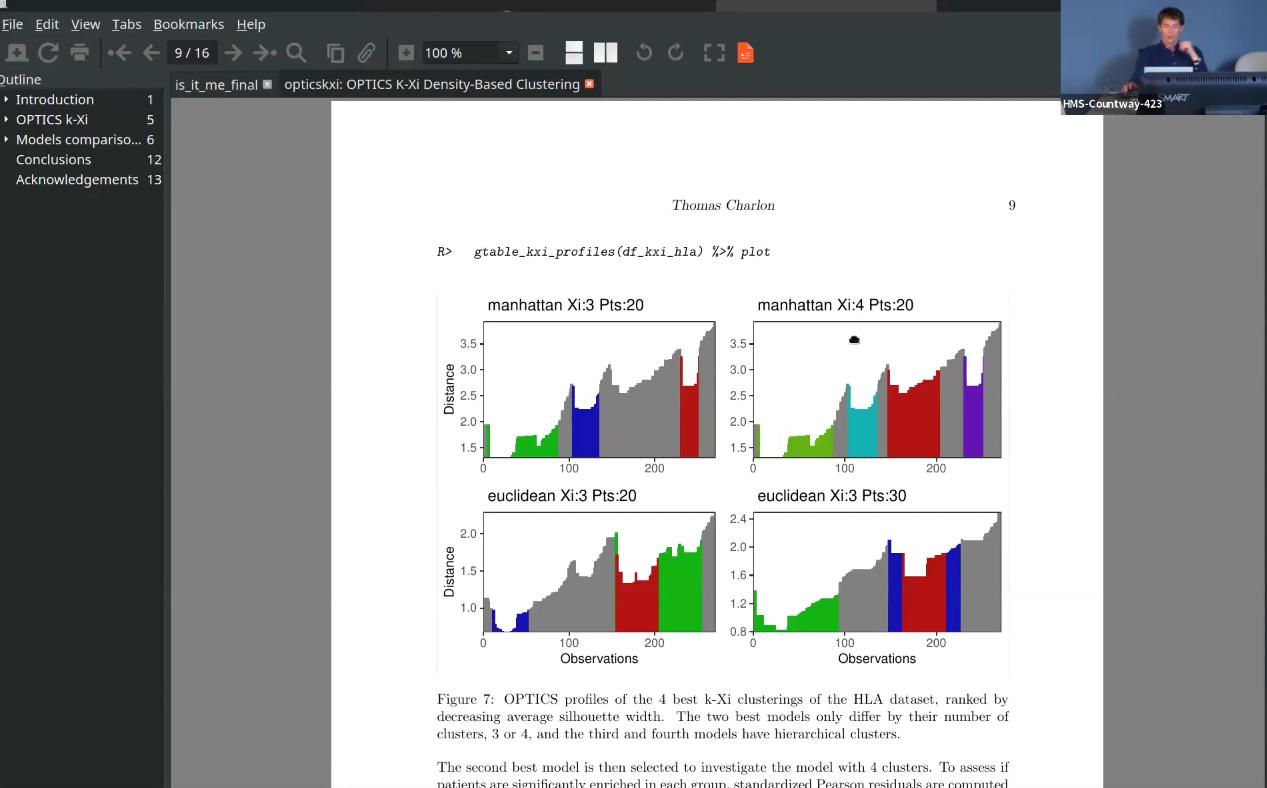Start presentation mode with orange icon
1267x788 pixels.
click(745, 53)
